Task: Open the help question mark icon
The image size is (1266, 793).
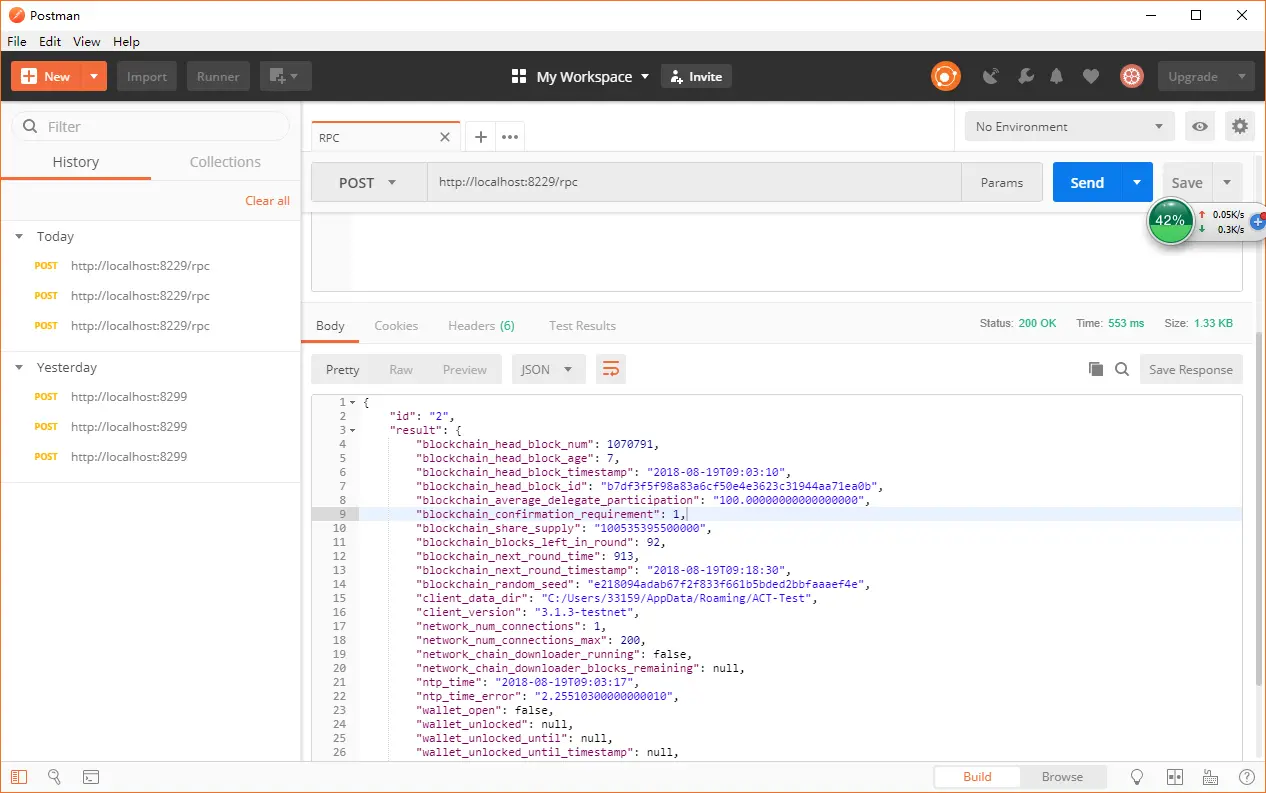Action: point(1246,777)
